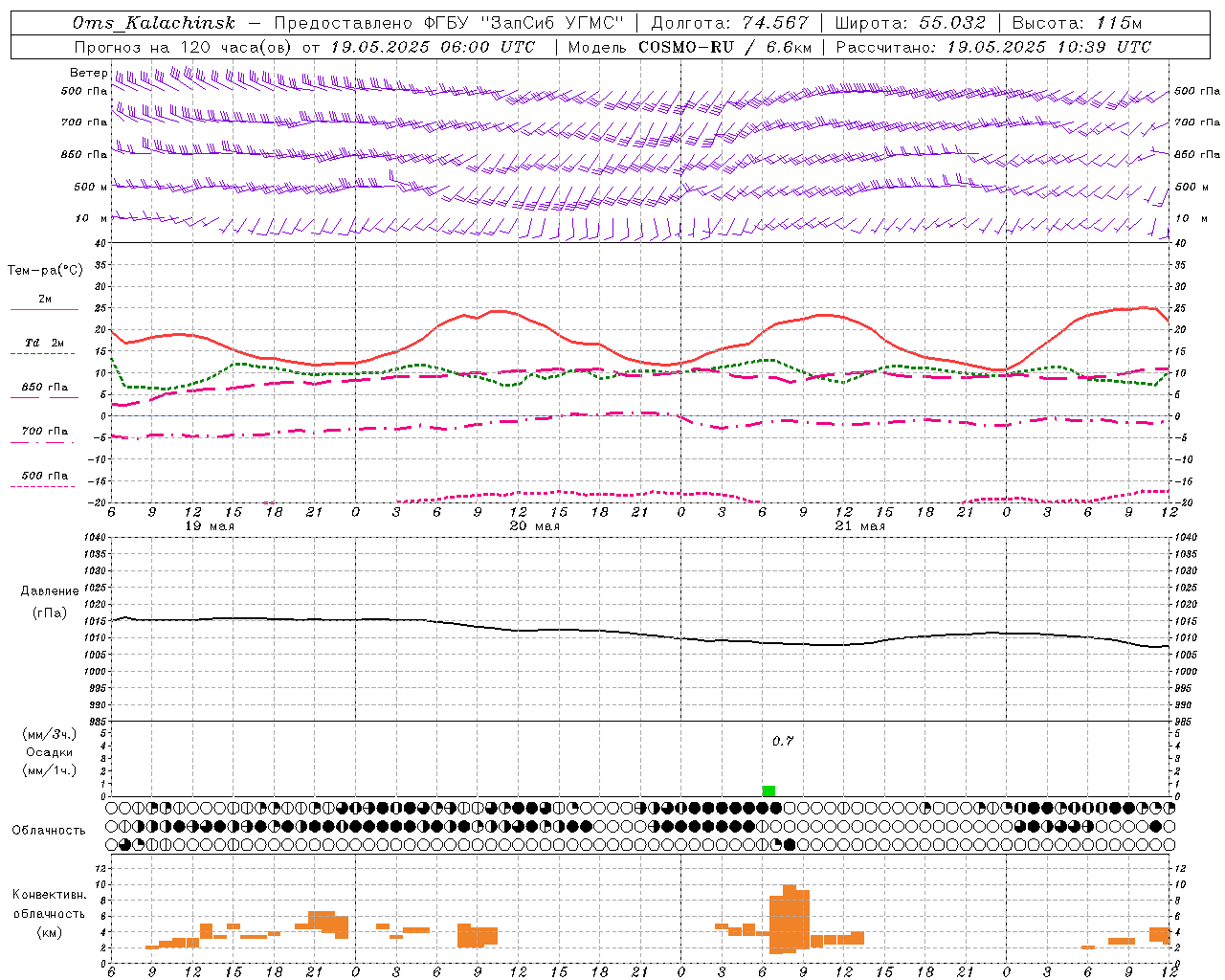The height and width of the screenshot is (980, 1225).
Task: Click the 'Конвективн.' convective cloud label
Action: 50,895
